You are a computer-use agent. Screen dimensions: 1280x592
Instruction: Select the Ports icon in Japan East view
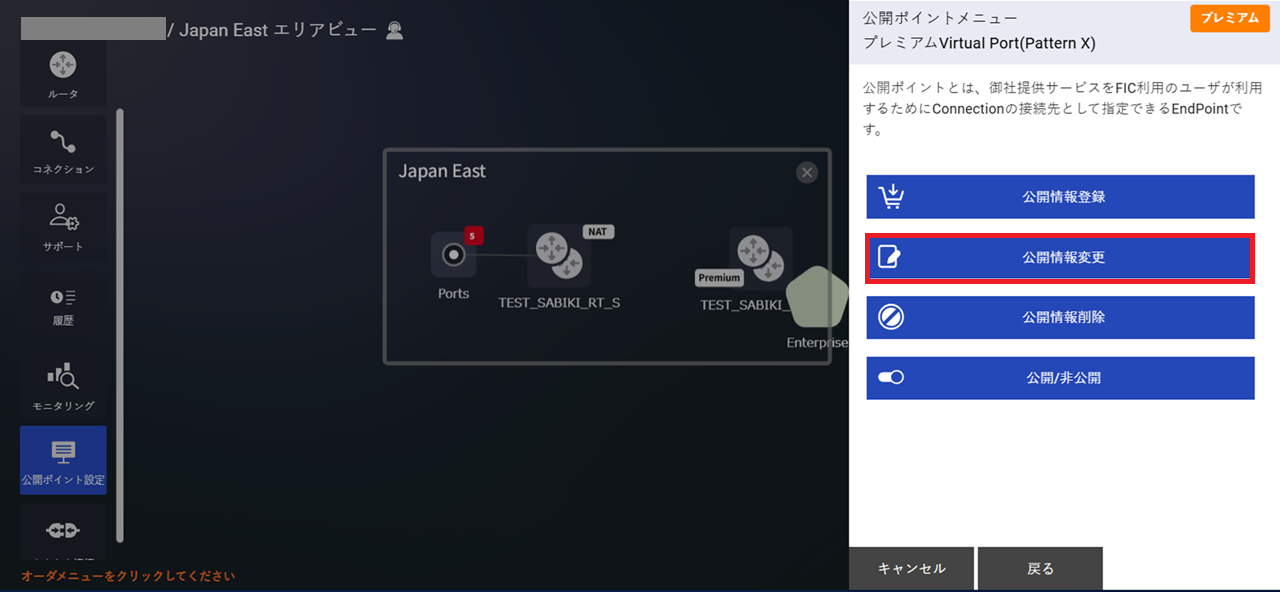coord(453,256)
